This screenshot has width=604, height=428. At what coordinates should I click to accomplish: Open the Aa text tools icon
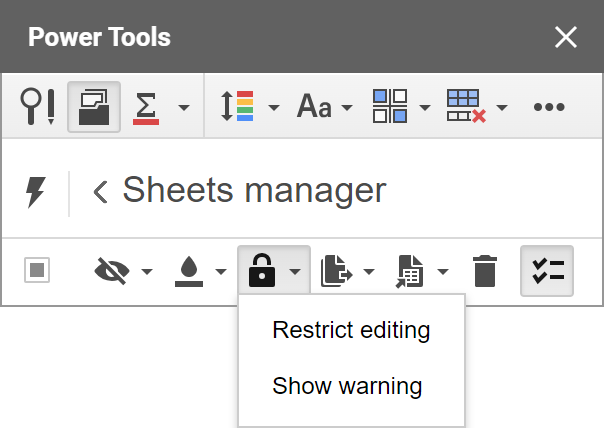(x=314, y=106)
